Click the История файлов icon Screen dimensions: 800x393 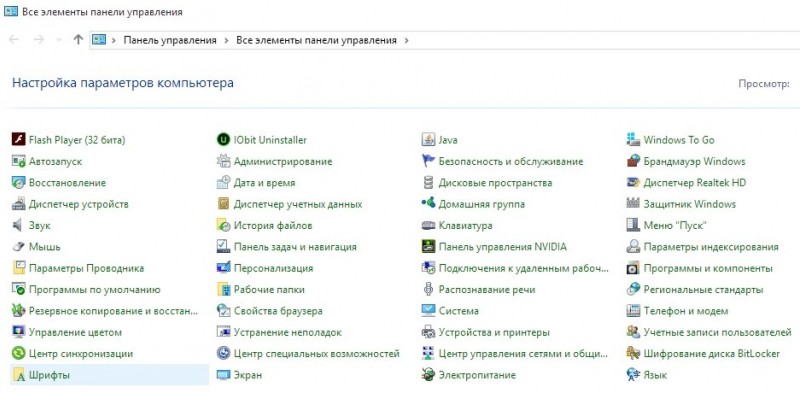coord(223,225)
